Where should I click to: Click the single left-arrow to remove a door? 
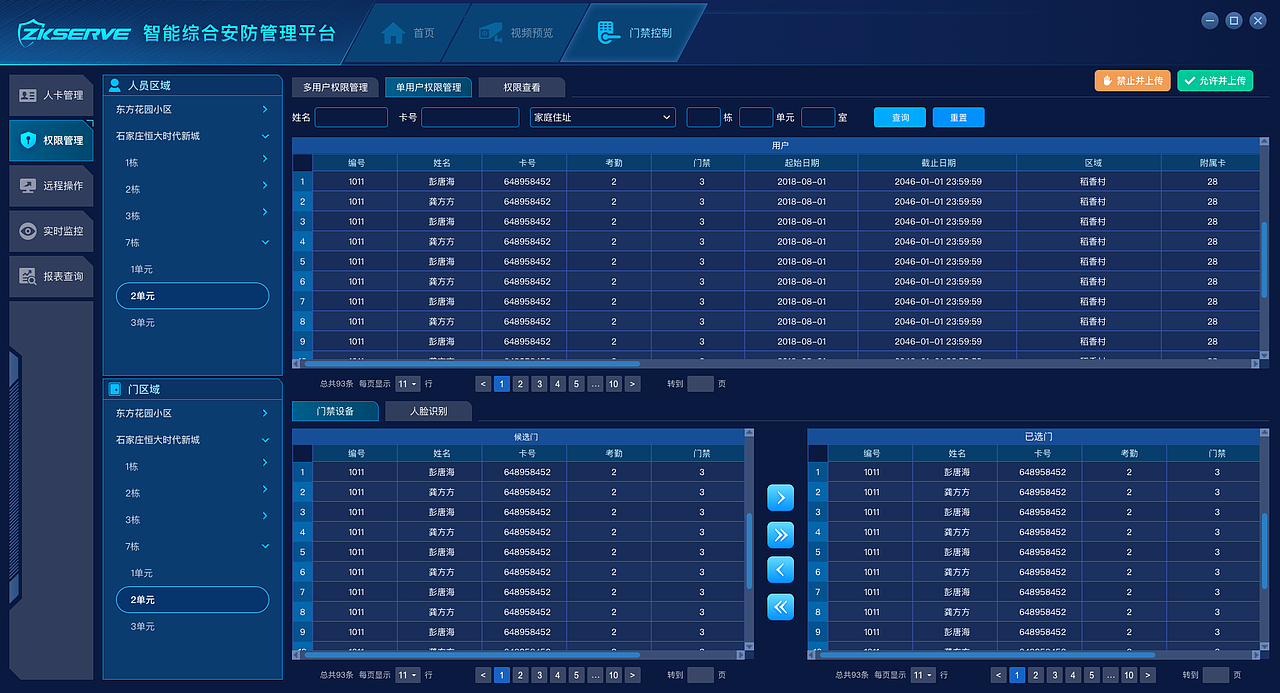click(780, 570)
